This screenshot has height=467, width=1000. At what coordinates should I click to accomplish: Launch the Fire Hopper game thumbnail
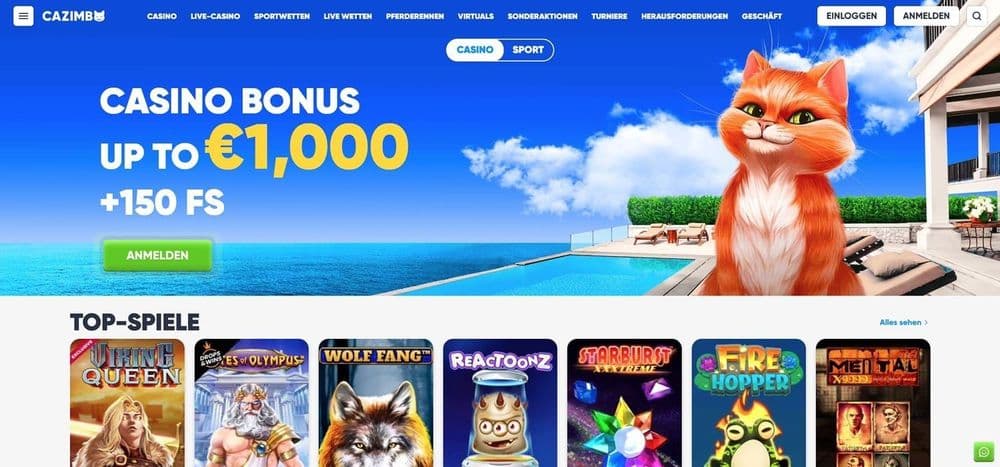pyautogui.click(x=749, y=403)
